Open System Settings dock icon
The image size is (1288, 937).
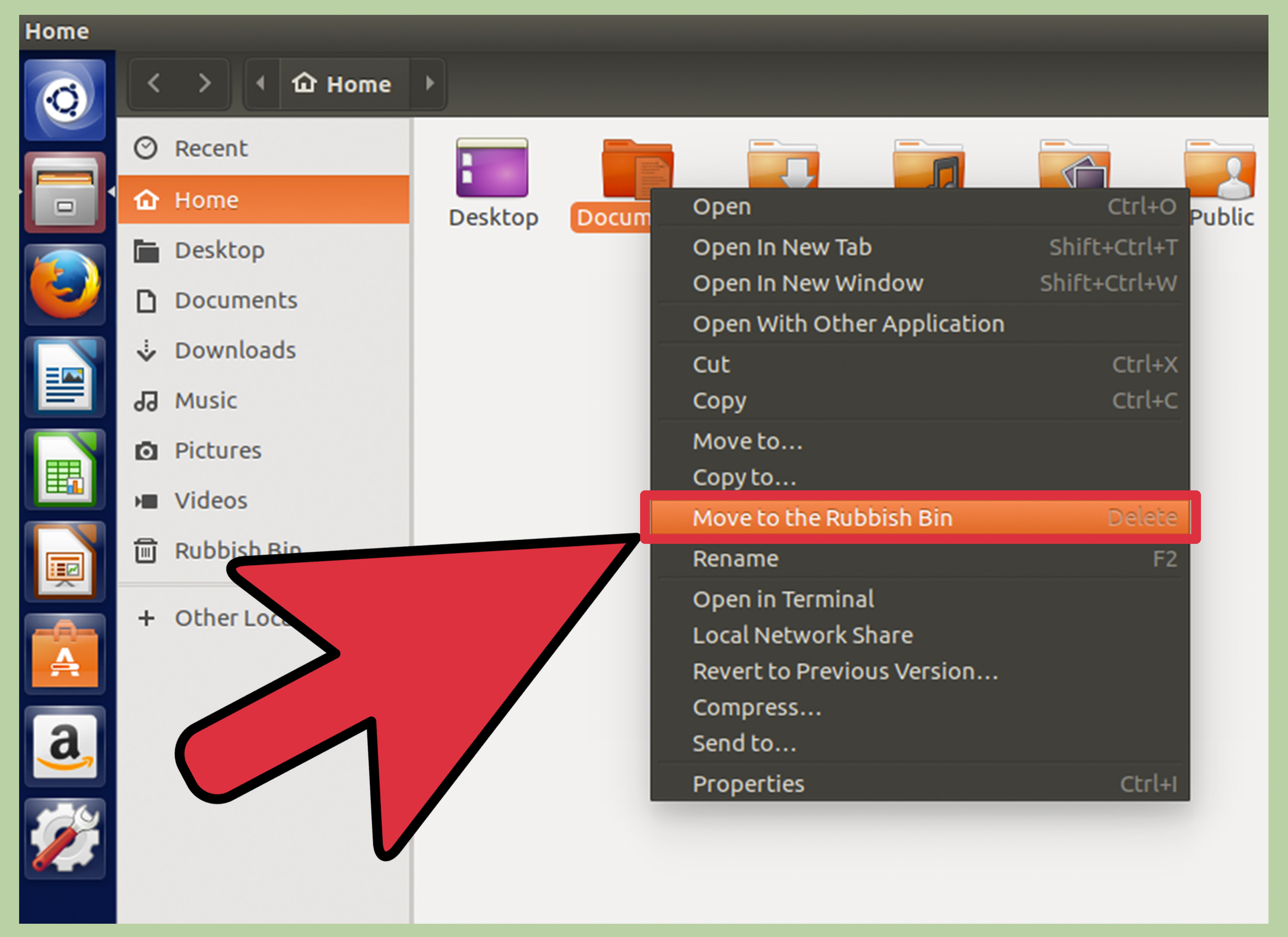pos(65,839)
